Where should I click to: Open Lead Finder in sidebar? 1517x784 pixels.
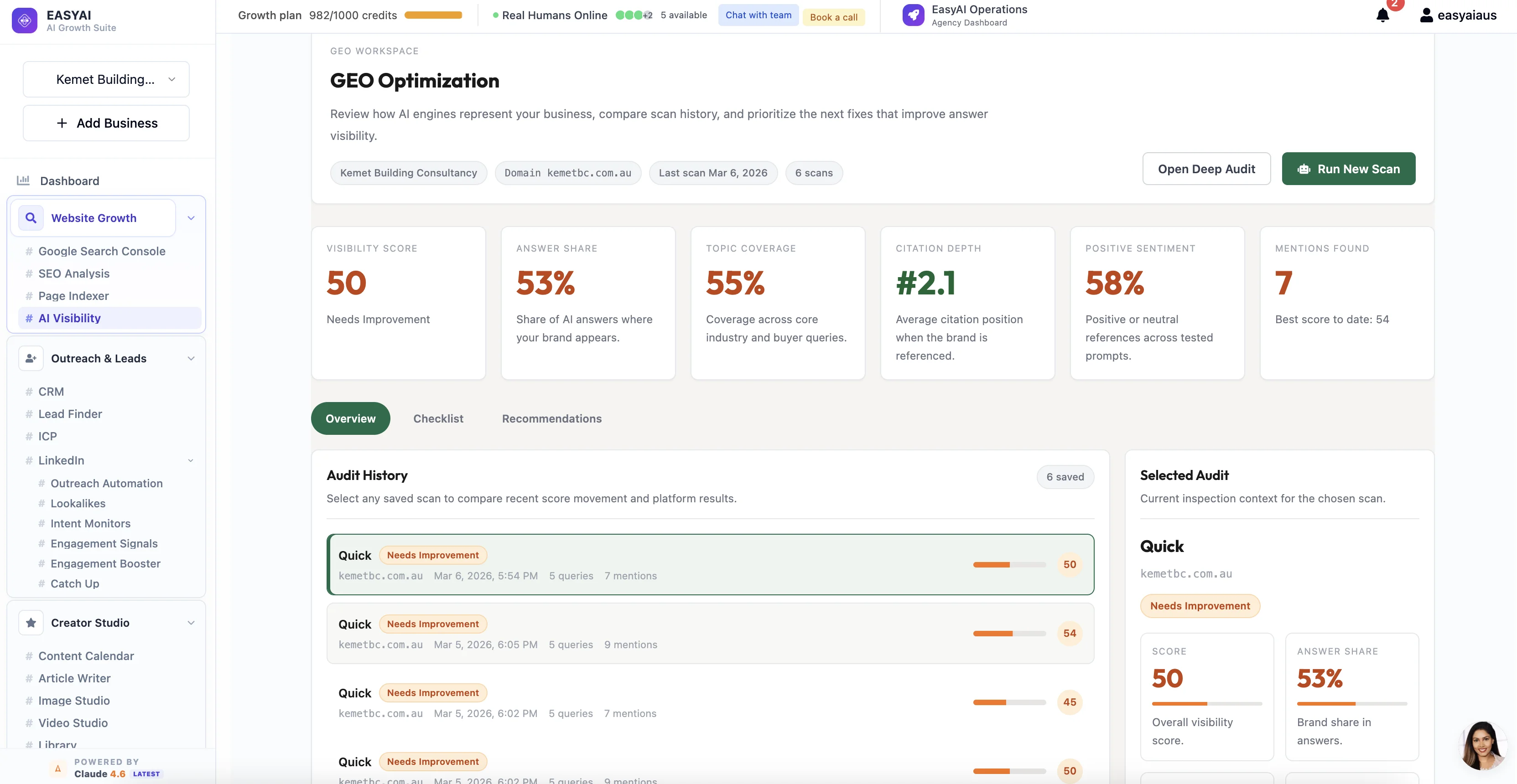click(70, 414)
